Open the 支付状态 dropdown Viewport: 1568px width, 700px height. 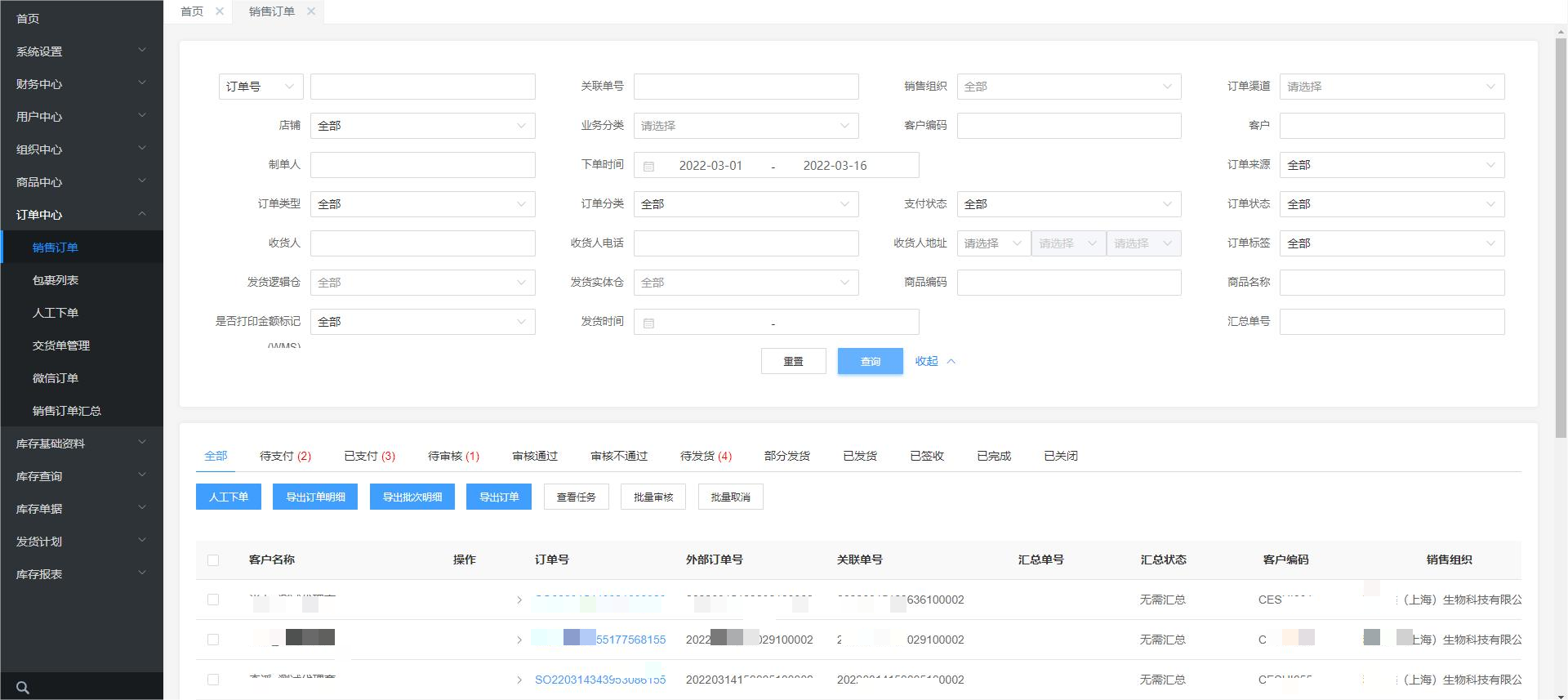[x=1069, y=204]
